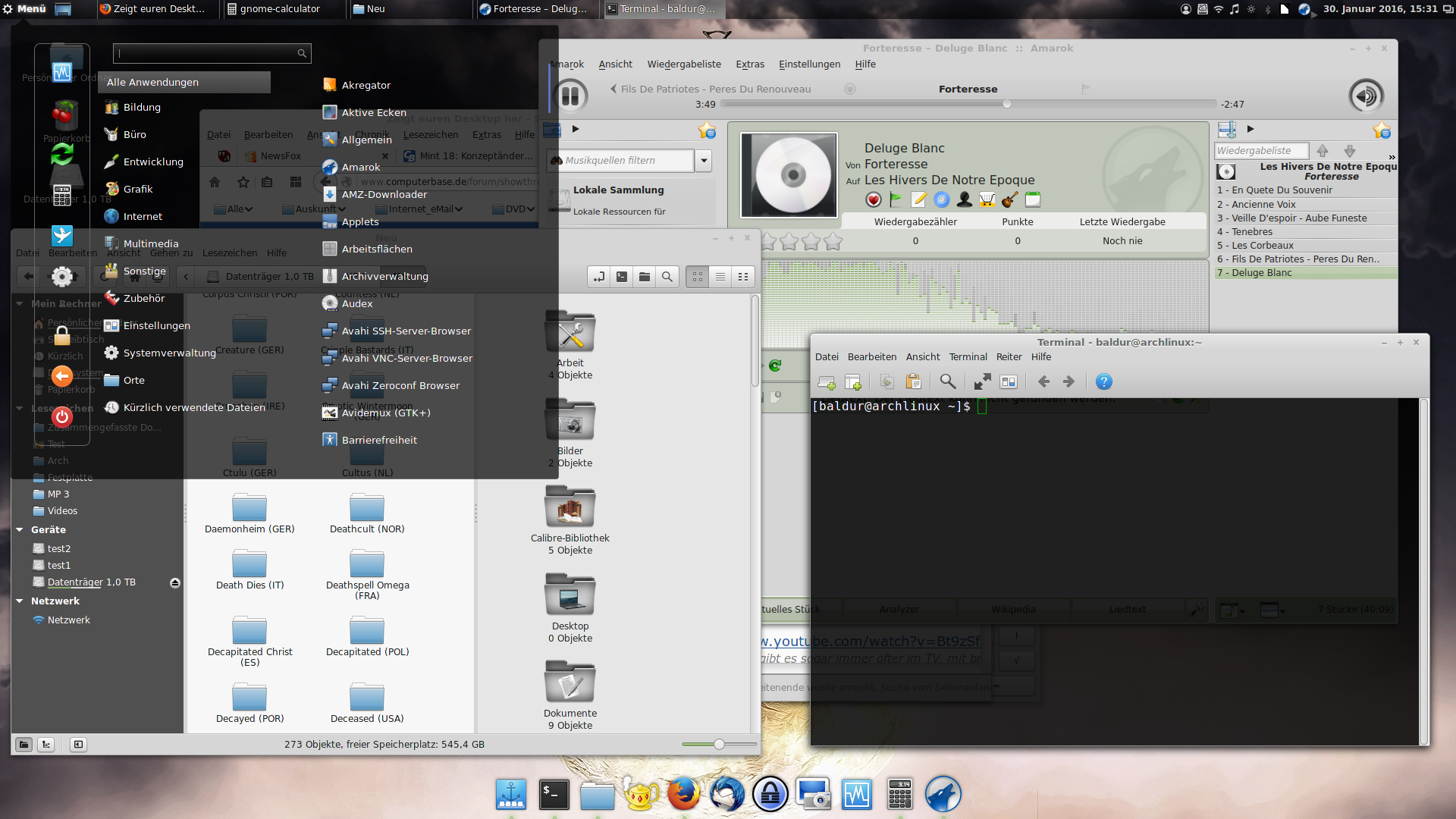
Task: Click open-in-terminal icon in file manager toolbar
Action: [x=622, y=277]
